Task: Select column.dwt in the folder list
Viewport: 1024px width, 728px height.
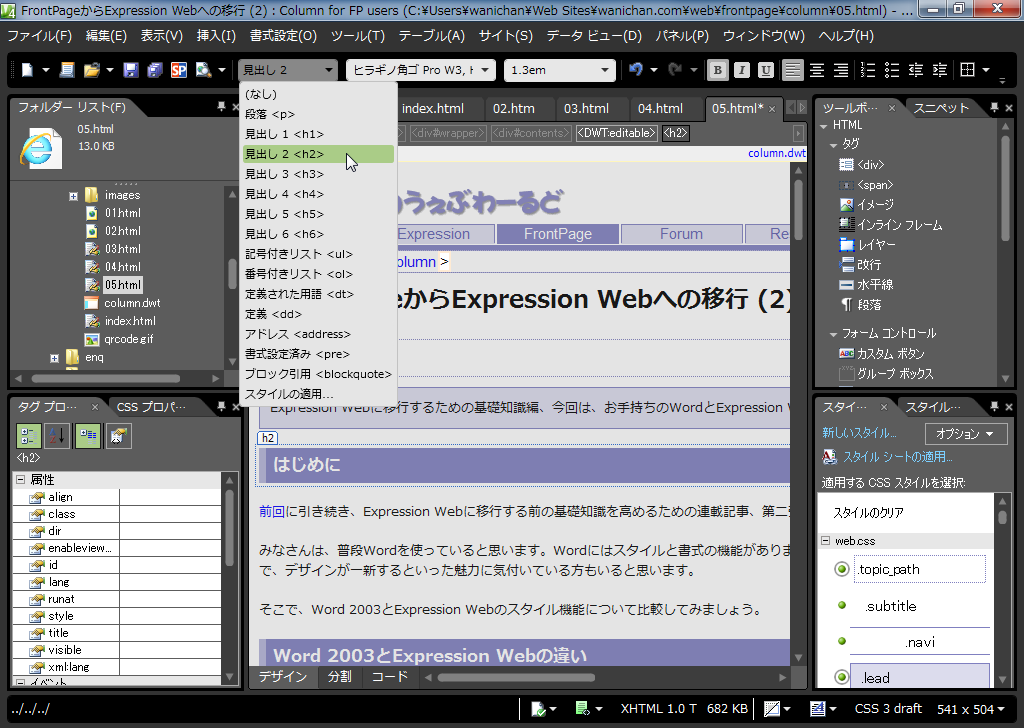Action: (x=132, y=303)
